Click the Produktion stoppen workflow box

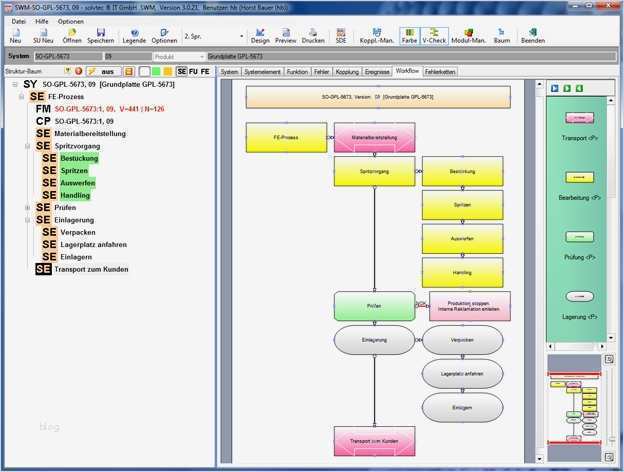click(470, 306)
